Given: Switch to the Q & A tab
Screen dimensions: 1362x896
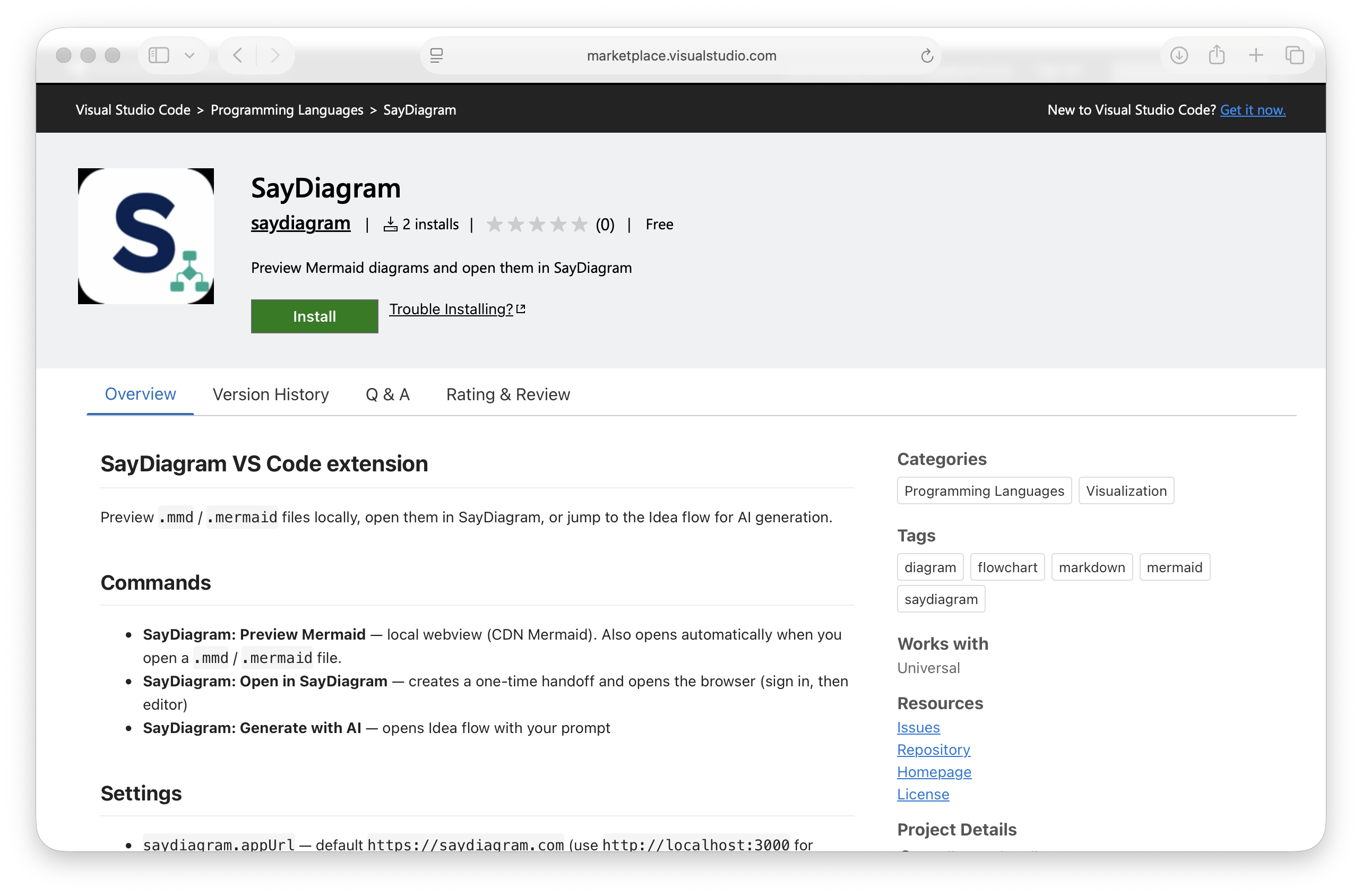Looking at the screenshot, I should tap(387, 394).
